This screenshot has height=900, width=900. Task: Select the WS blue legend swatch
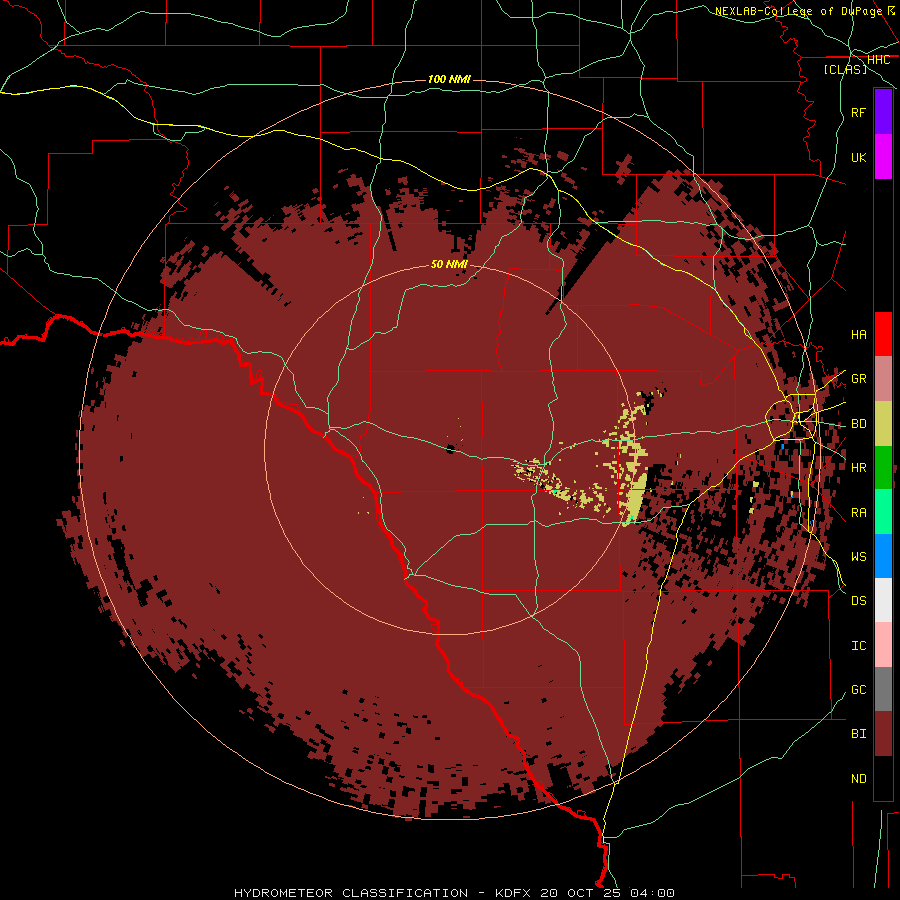pyautogui.click(x=883, y=556)
